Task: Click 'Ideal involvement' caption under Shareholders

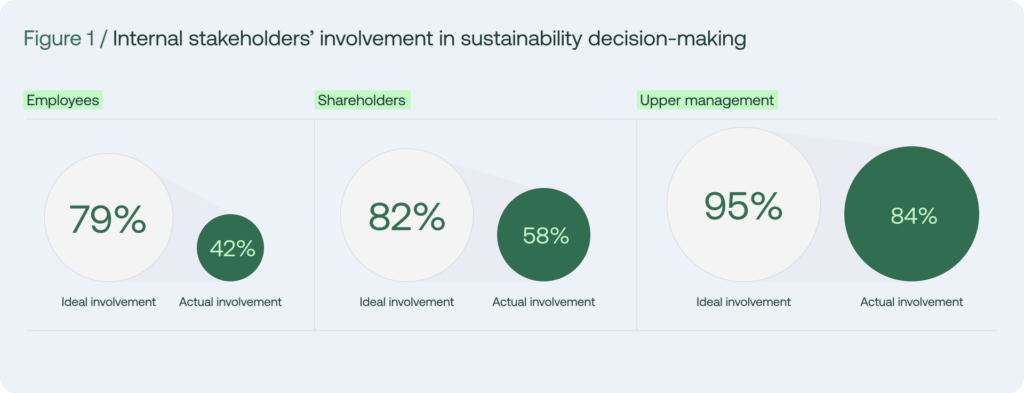Action: click(x=407, y=302)
